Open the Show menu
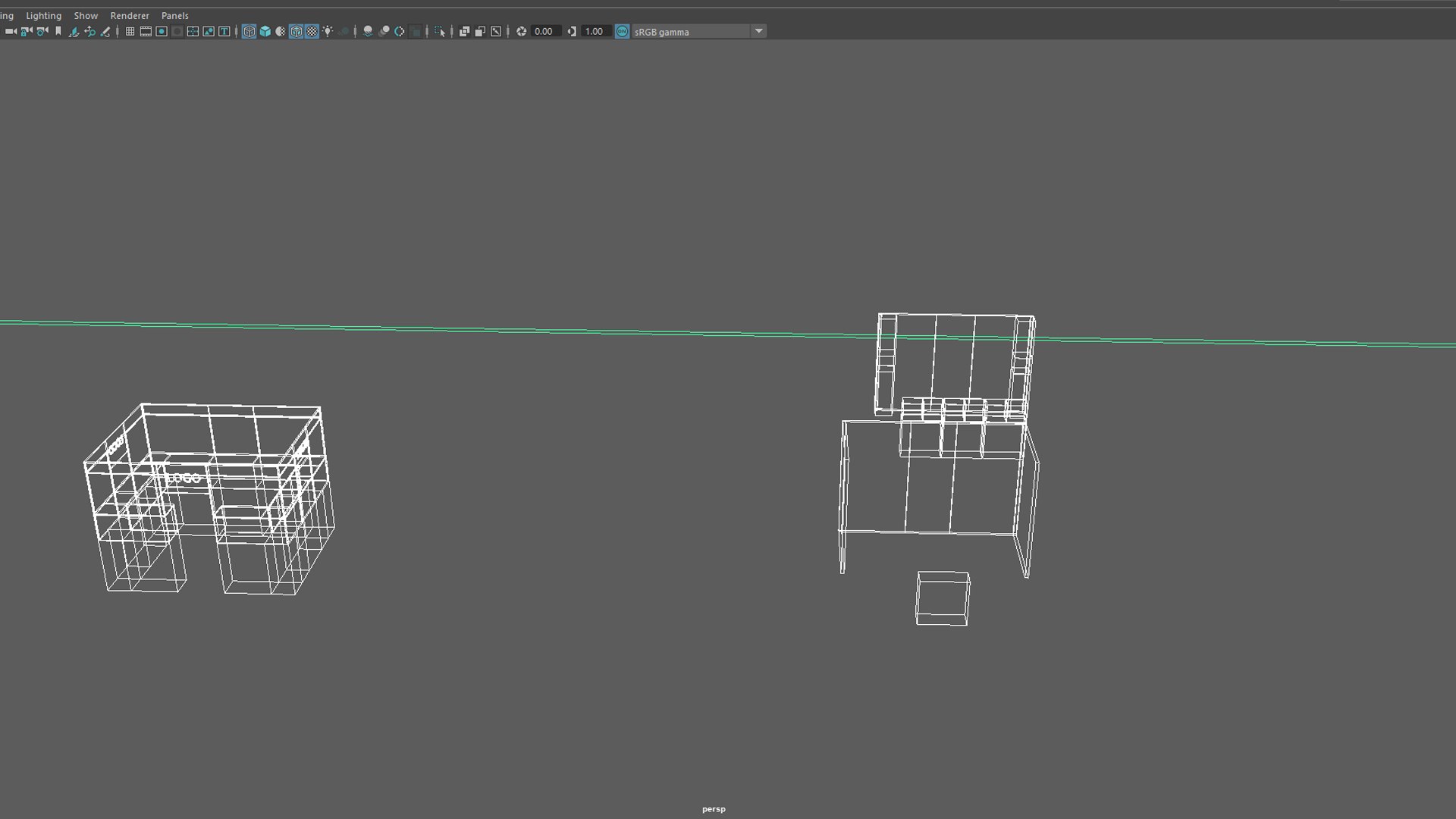Image resolution: width=1456 pixels, height=819 pixels. tap(86, 15)
